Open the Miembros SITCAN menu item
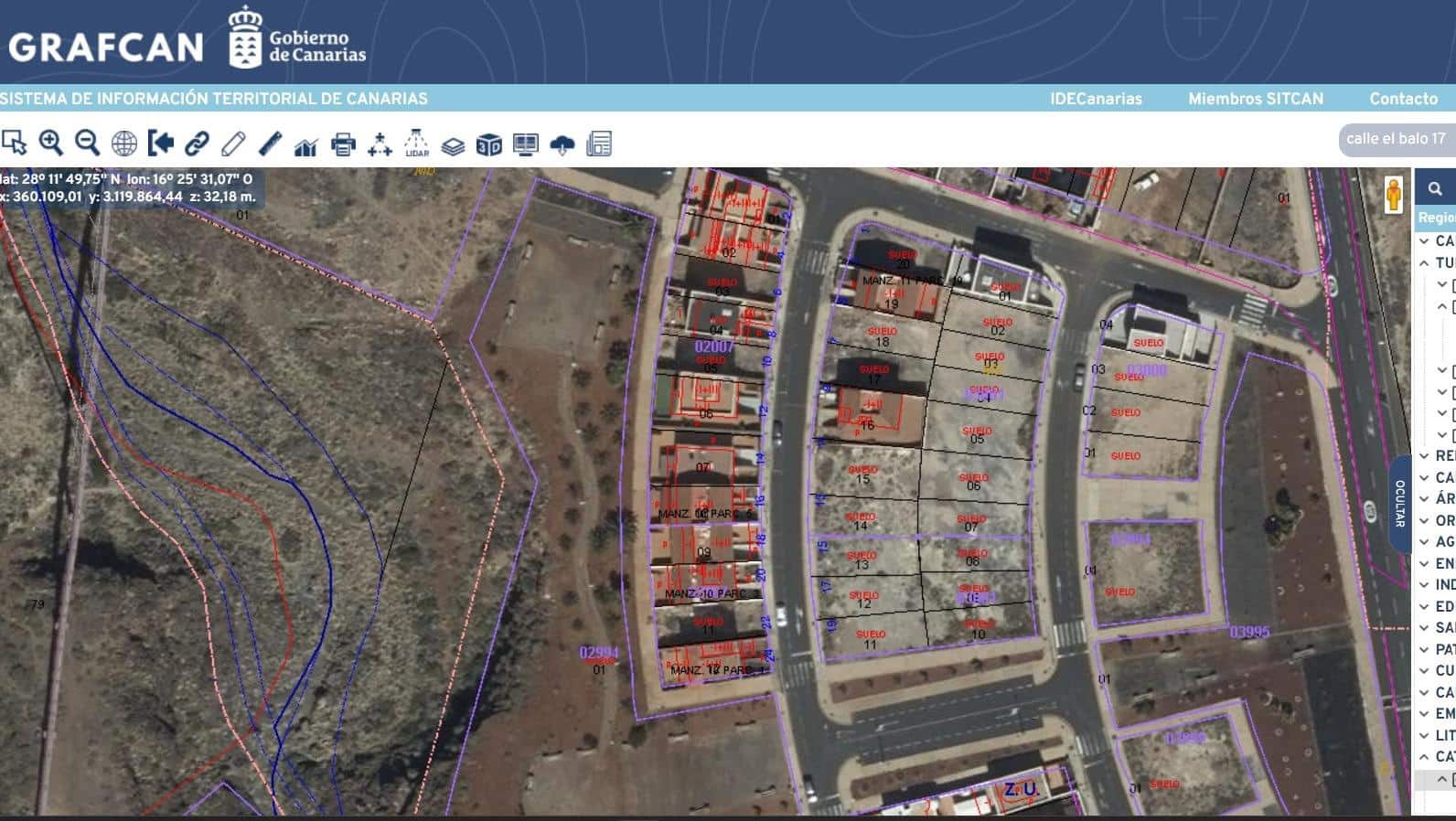This screenshot has width=1456, height=821. point(1255,99)
